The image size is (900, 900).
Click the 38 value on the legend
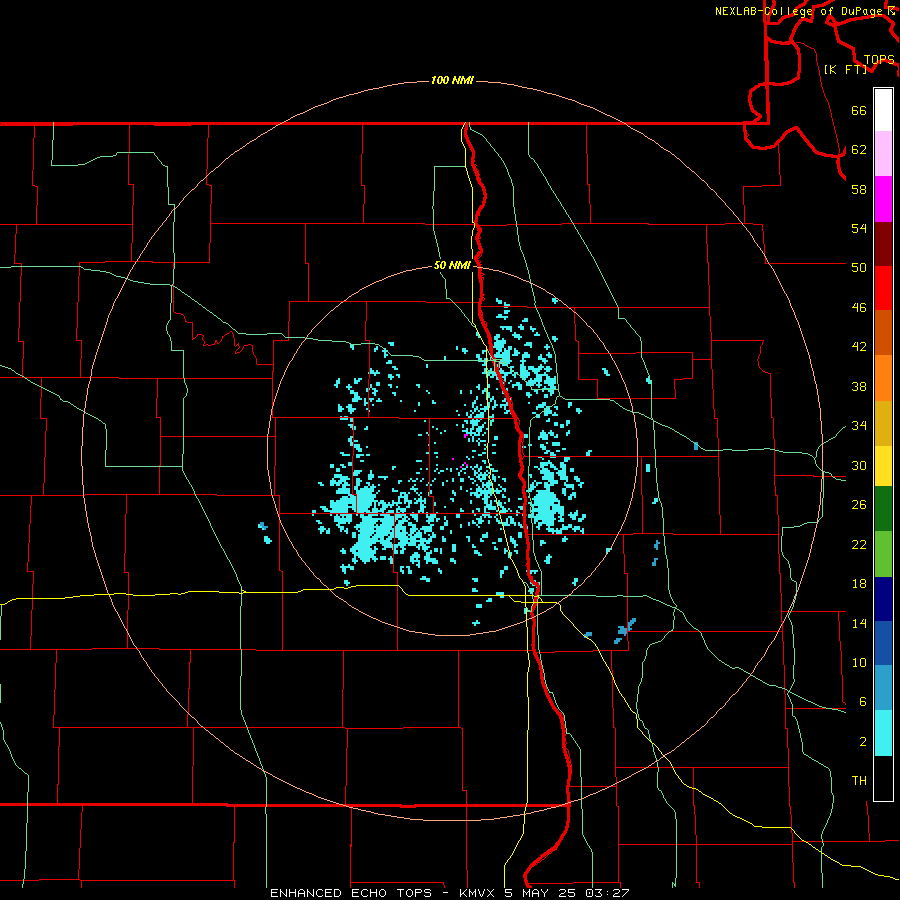click(859, 386)
